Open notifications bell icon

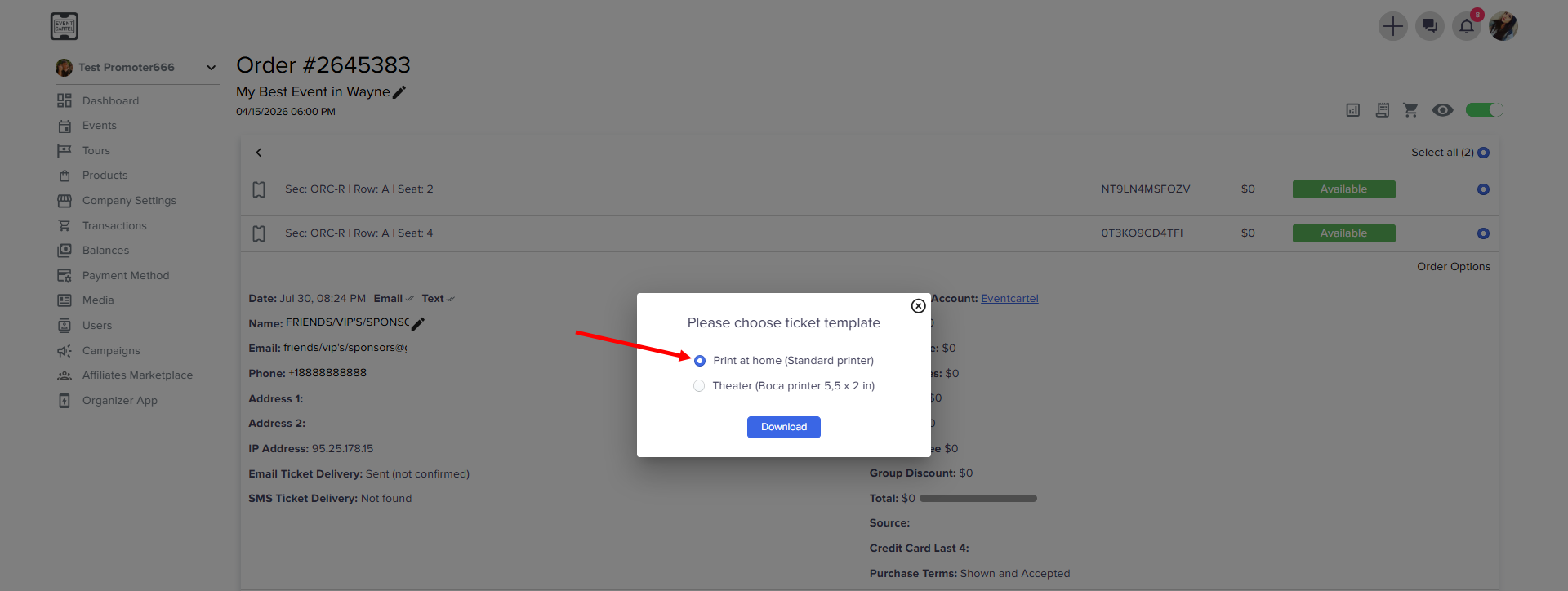(x=1466, y=26)
